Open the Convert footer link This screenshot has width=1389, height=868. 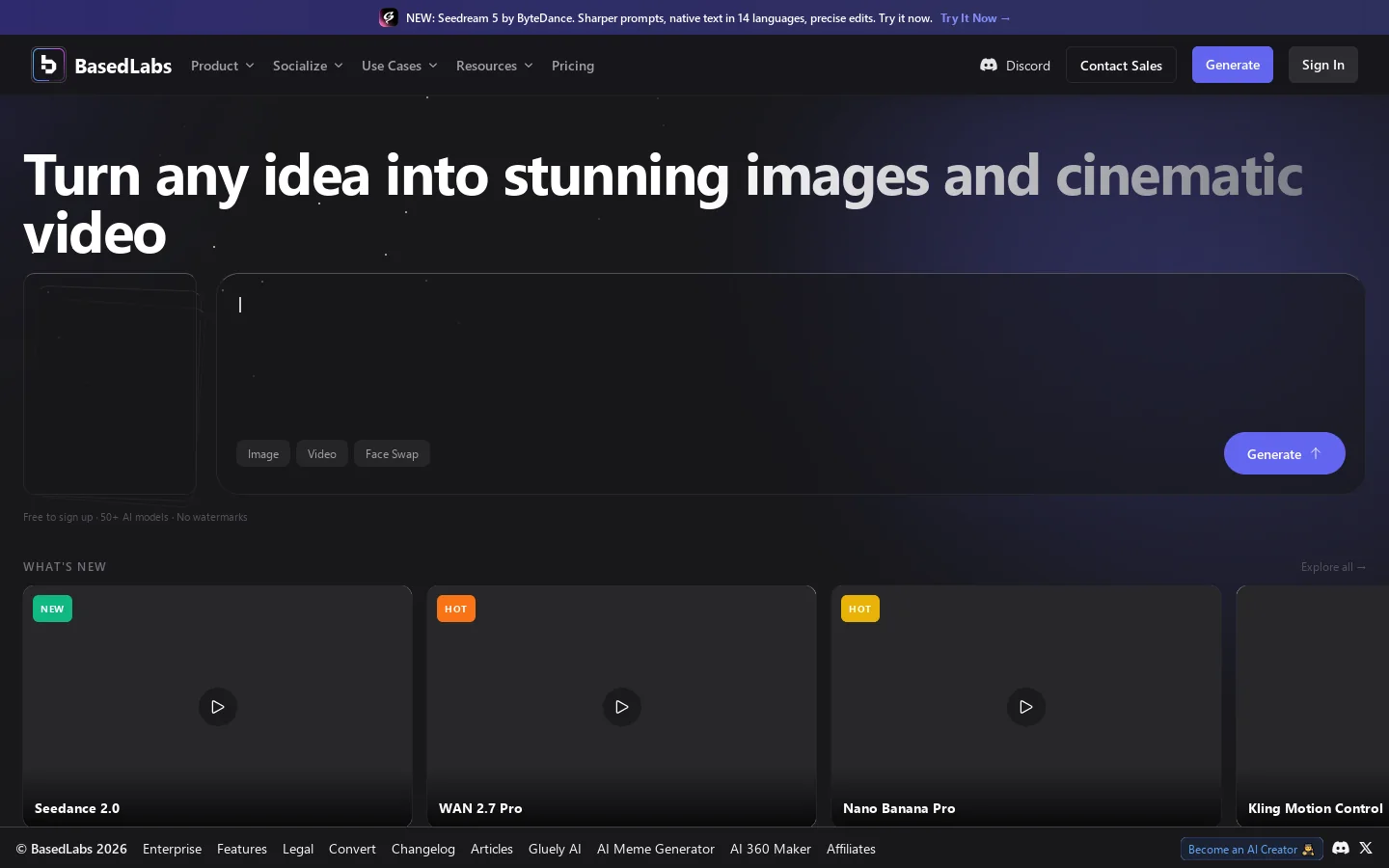click(352, 849)
